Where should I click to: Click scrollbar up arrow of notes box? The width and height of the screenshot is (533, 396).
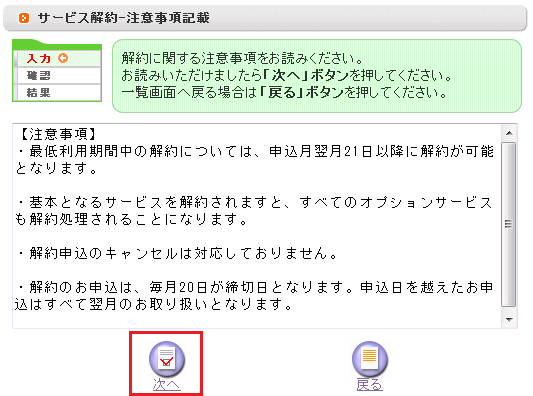click(509, 133)
